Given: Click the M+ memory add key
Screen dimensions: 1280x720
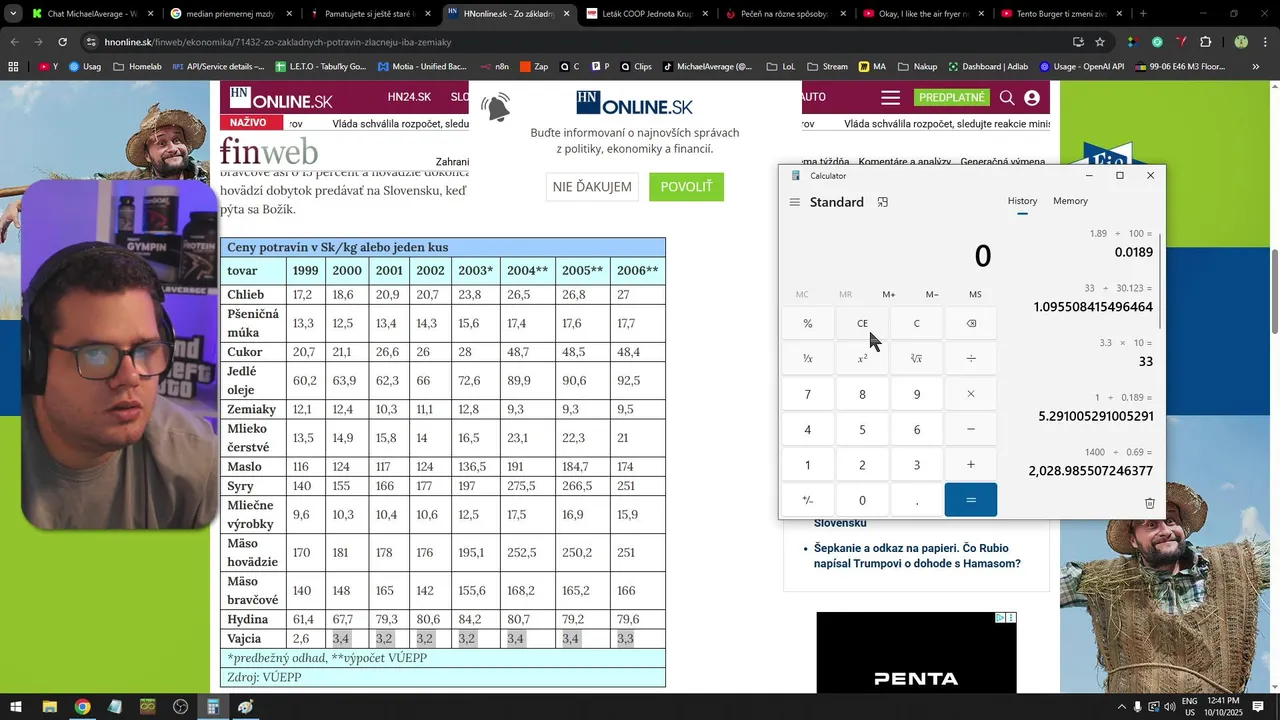Looking at the screenshot, I should pos(889,294).
